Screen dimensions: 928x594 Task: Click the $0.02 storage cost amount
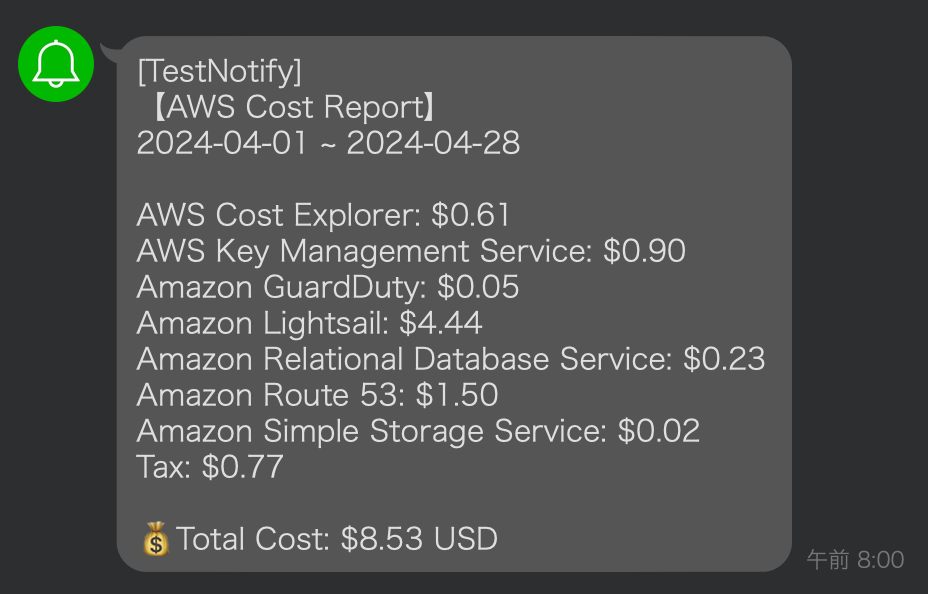(659, 431)
